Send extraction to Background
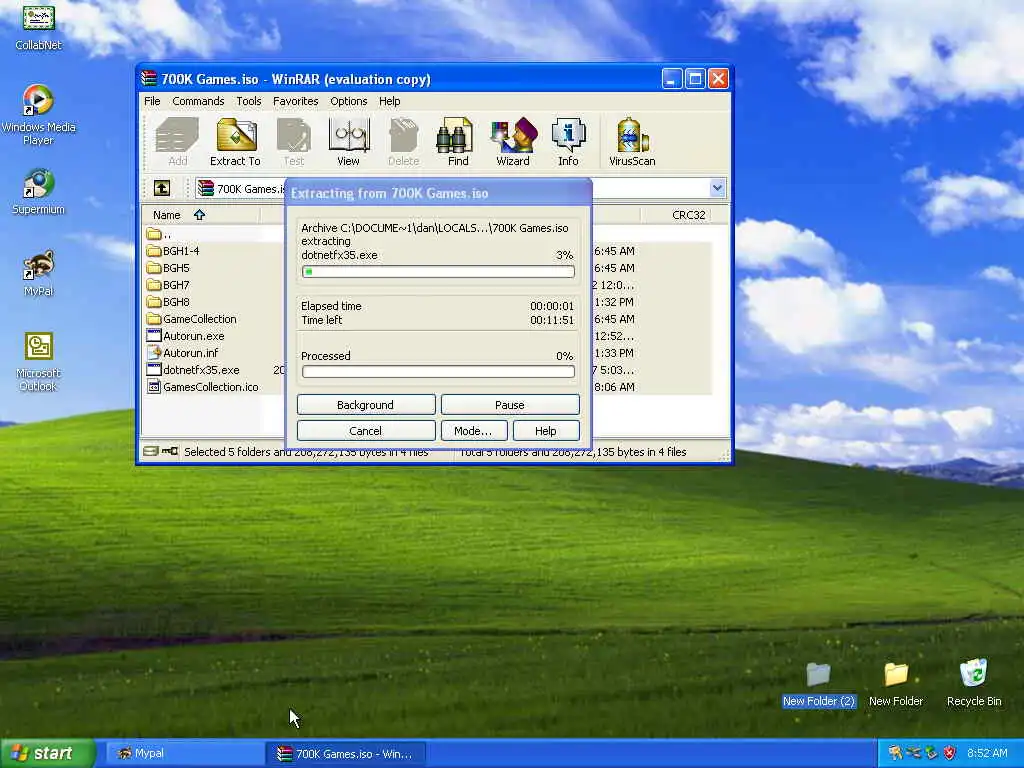This screenshot has height=768, width=1024. [x=366, y=405]
